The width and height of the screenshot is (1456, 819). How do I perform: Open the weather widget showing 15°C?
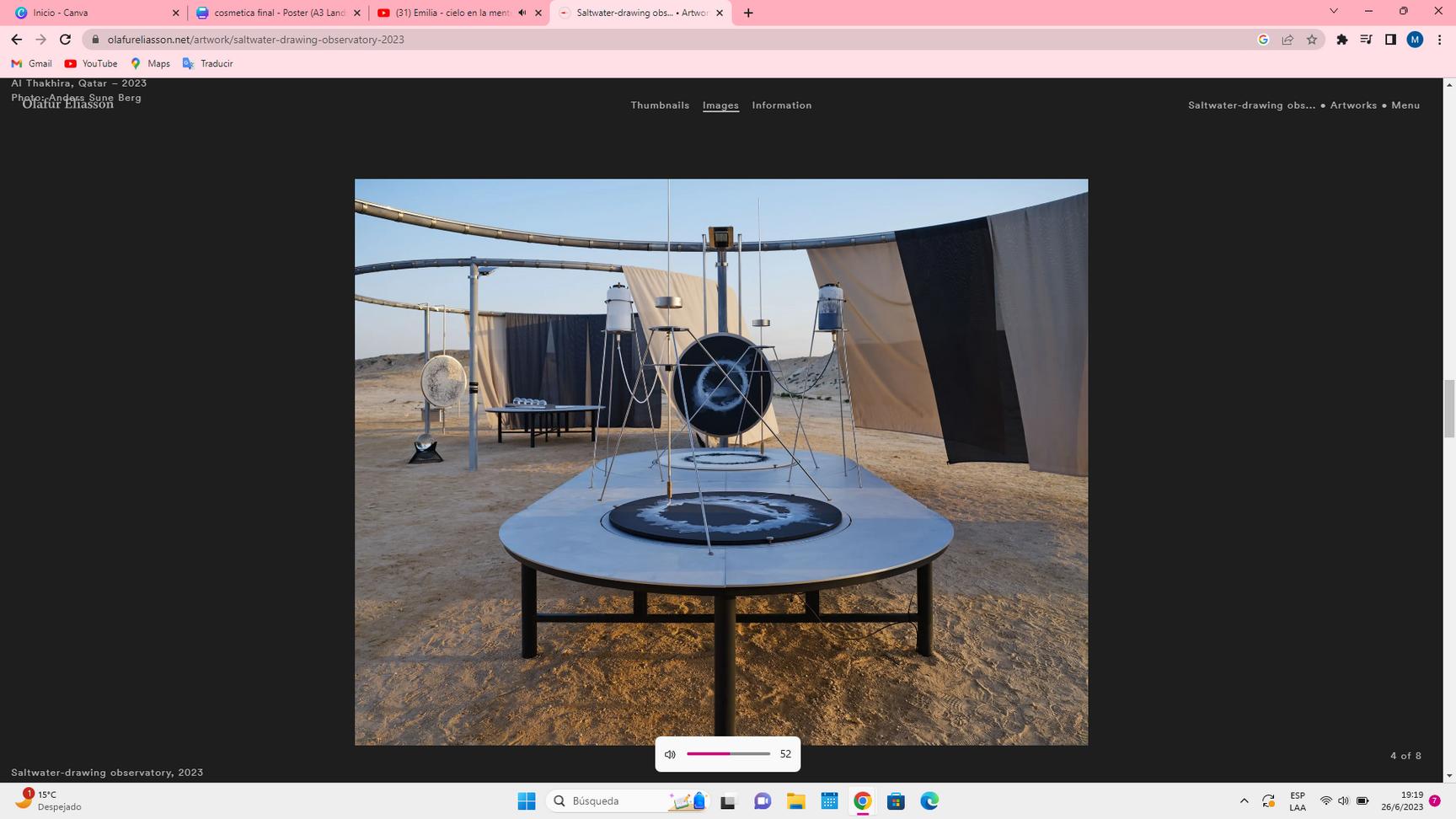49,800
